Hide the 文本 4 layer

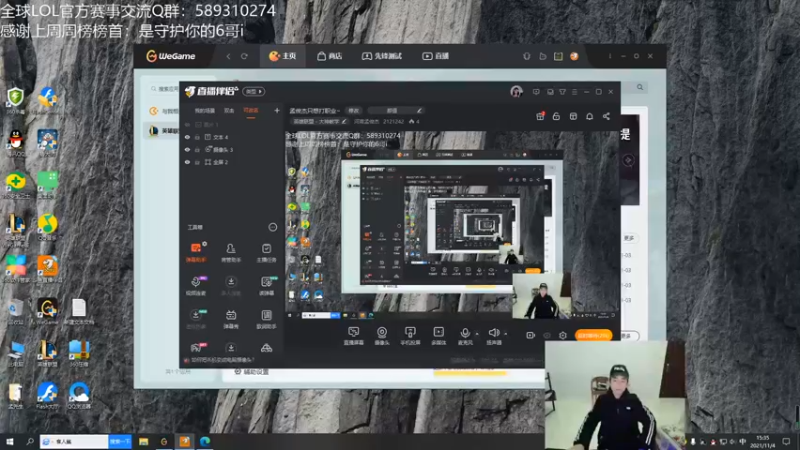pyautogui.click(x=187, y=137)
